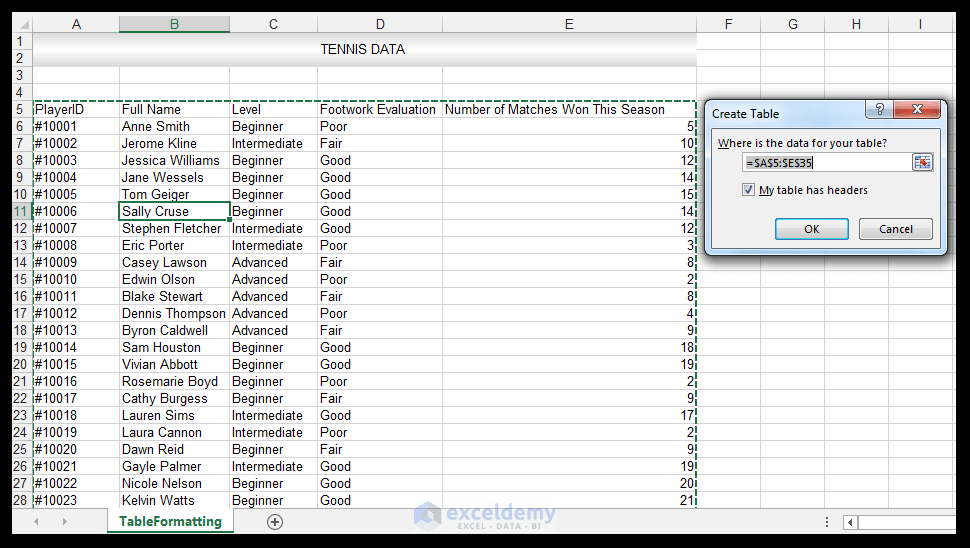Select cell containing Jane Wessels
This screenshot has width=970, height=548.
tap(174, 178)
